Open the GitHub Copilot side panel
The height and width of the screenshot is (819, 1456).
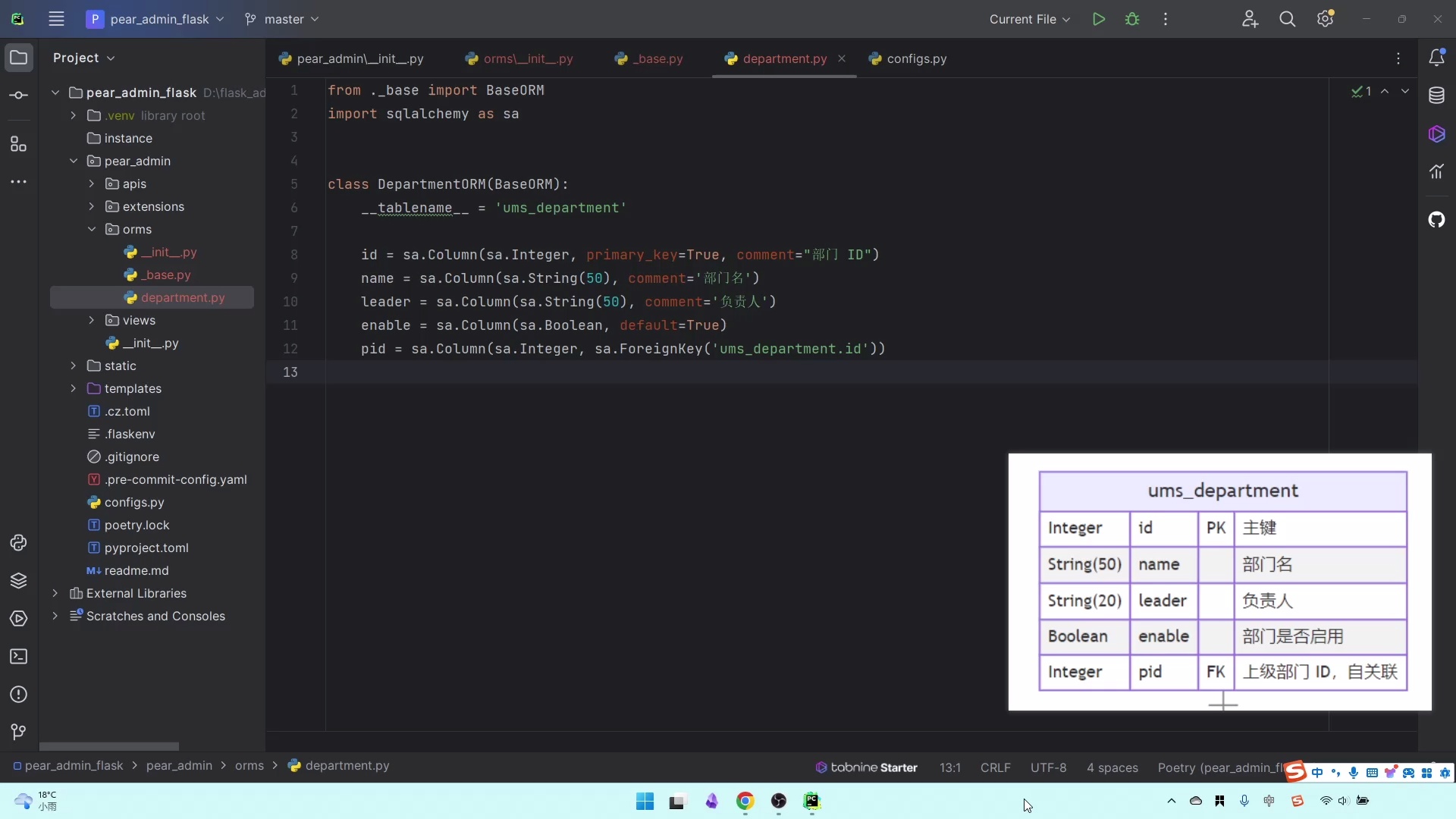(1436, 220)
